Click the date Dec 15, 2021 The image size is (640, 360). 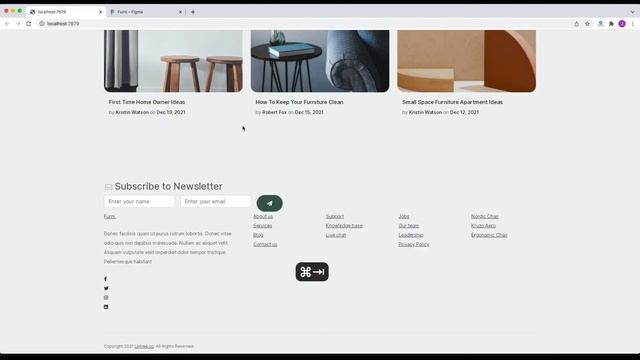[309, 112]
